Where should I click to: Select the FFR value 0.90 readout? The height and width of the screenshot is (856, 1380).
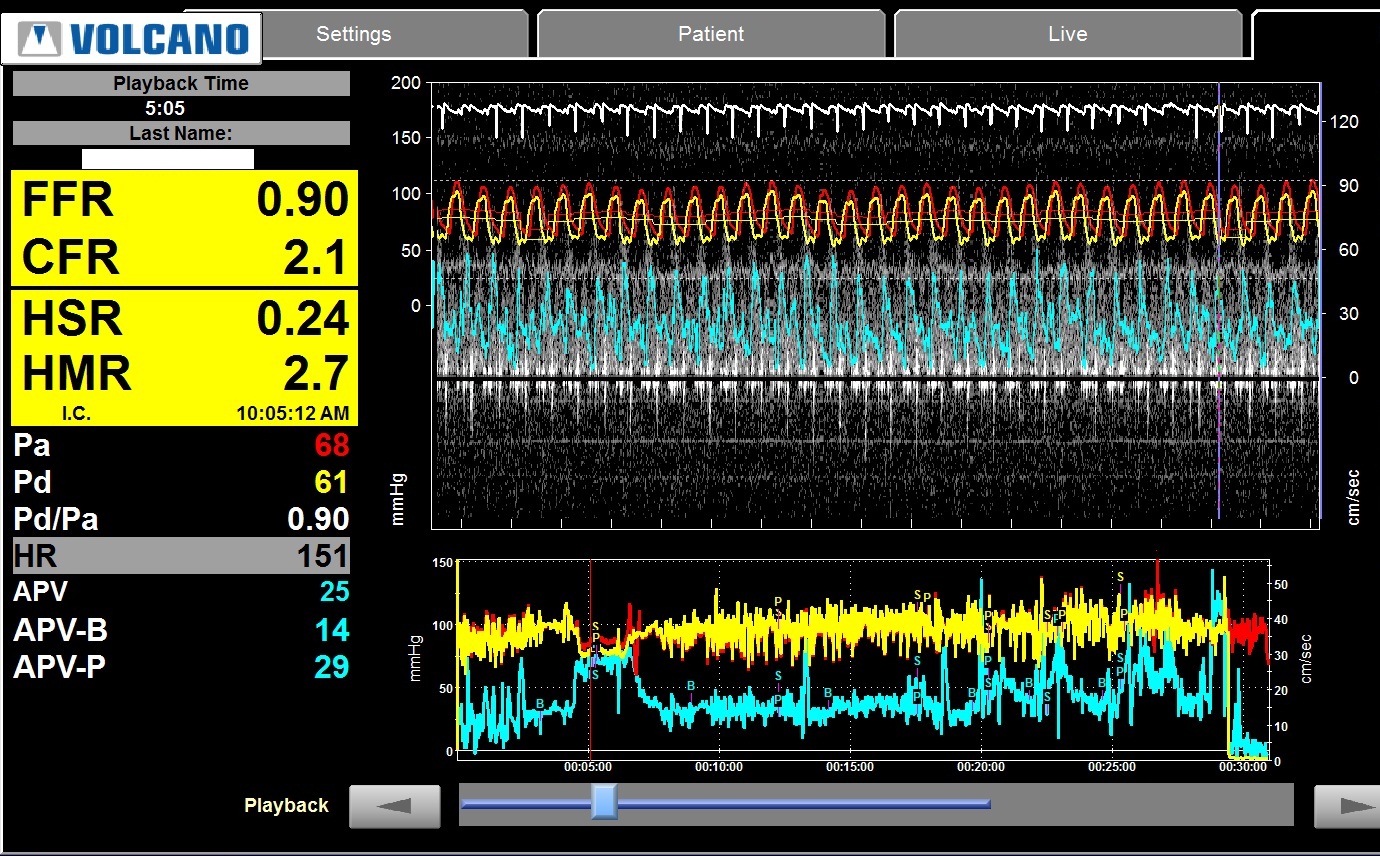pos(301,201)
